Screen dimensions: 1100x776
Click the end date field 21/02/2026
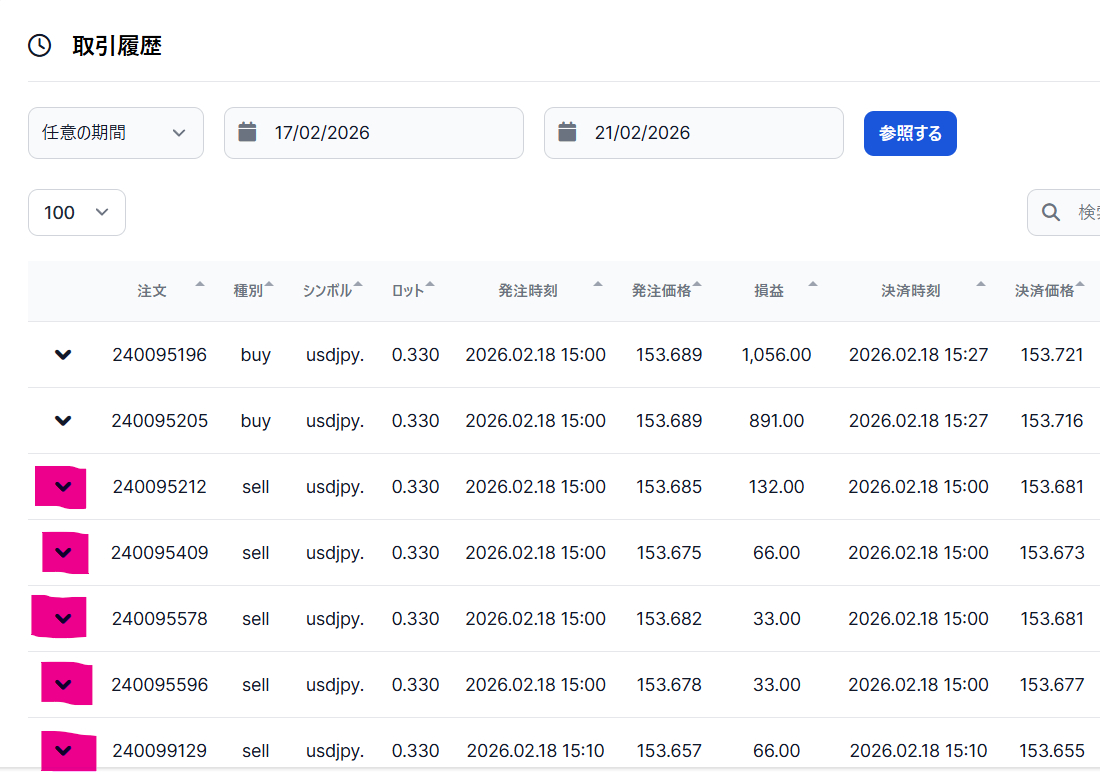point(694,133)
